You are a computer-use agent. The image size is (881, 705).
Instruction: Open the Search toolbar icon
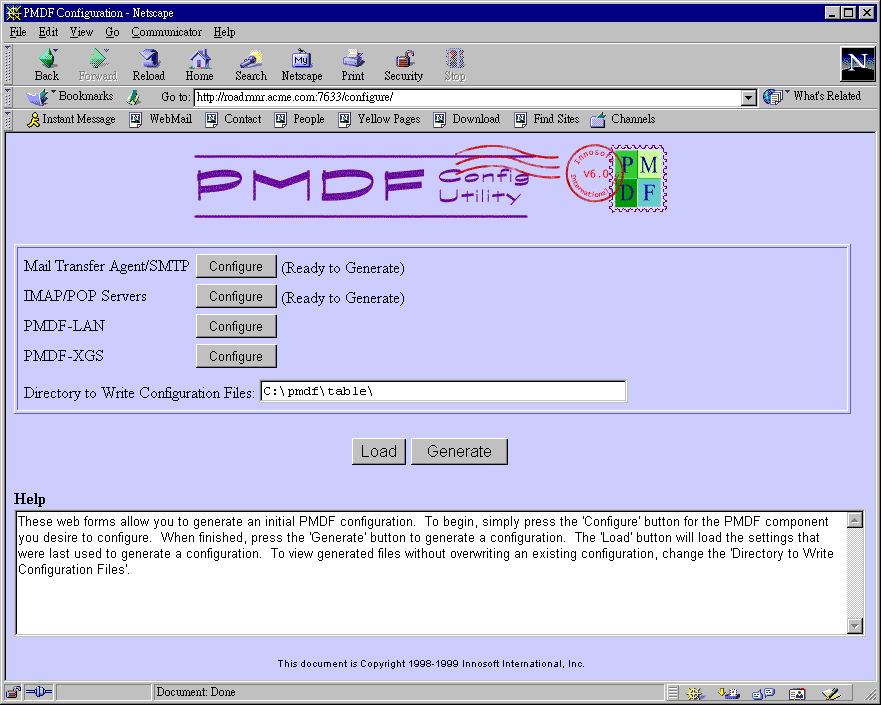click(x=250, y=64)
